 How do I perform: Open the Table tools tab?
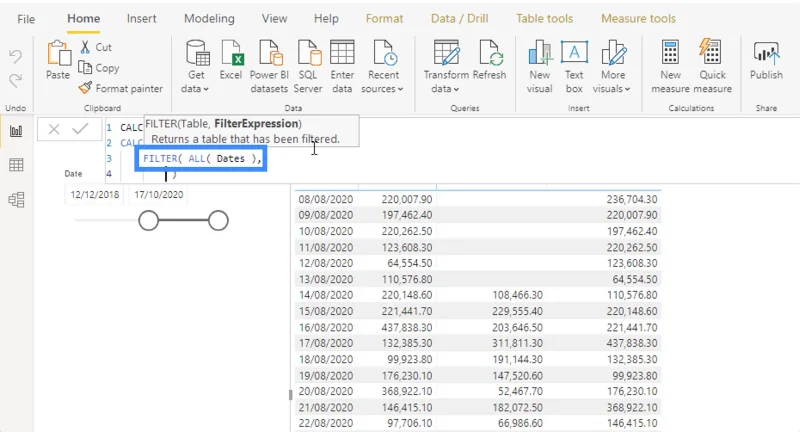click(544, 19)
